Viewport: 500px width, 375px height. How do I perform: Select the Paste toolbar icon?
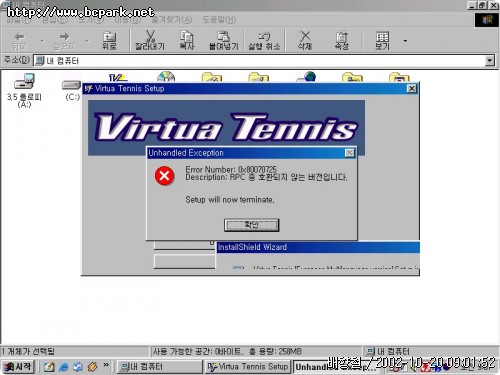pyautogui.click(x=223, y=41)
